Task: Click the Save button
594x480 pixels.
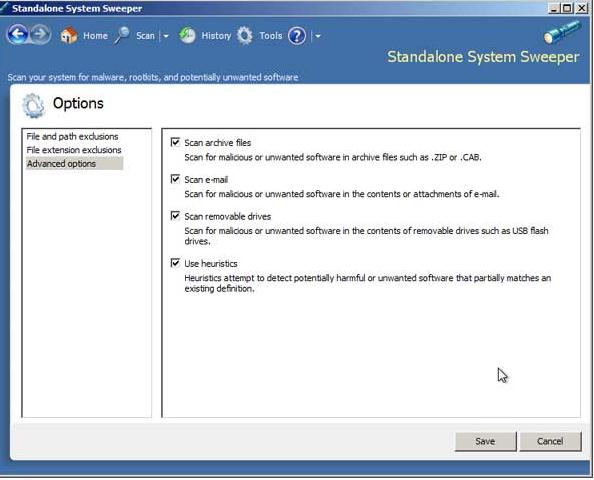Action: coord(485,441)
